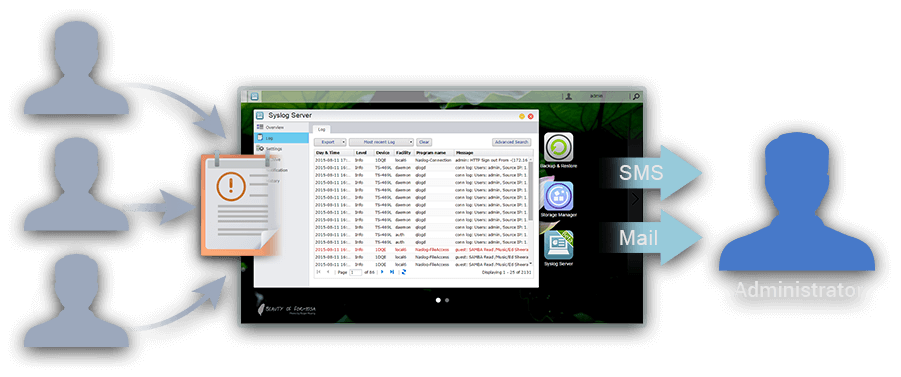901x377 pixels.
Task: Click the Clear button
Action: (424, 141)
